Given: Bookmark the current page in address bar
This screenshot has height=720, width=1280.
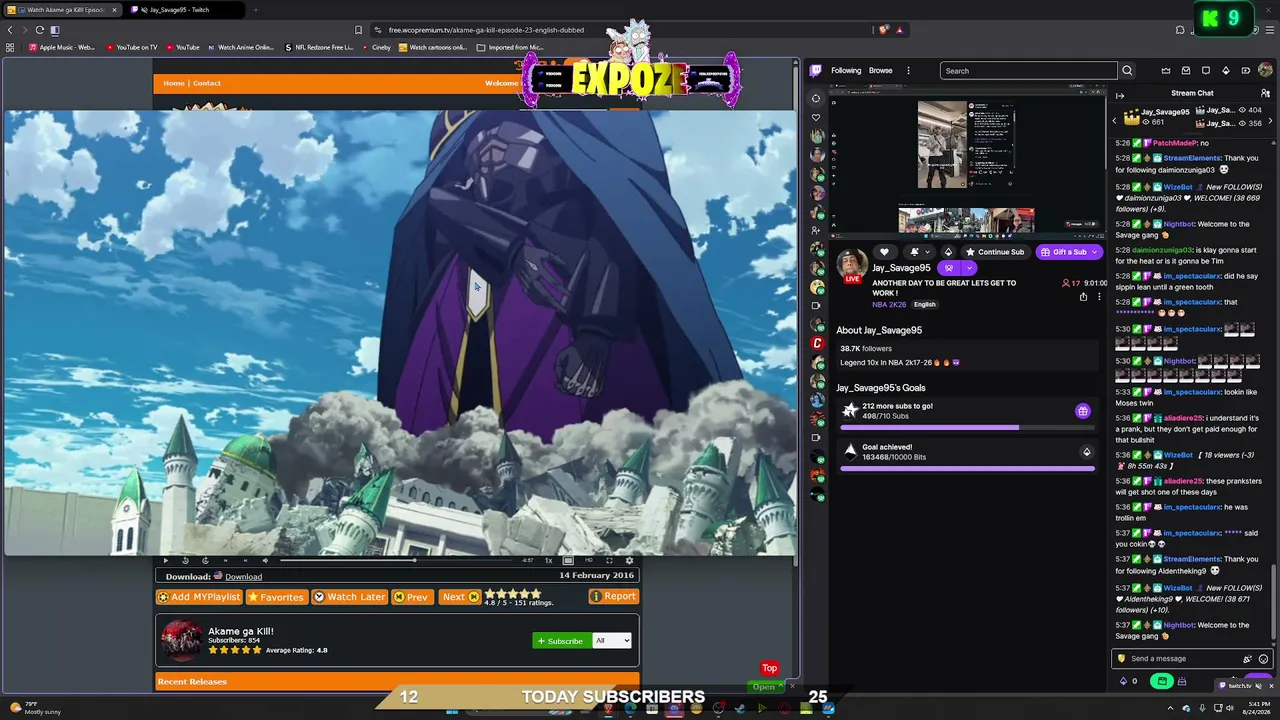Looking at the screenshot, I should pos(358,30).
